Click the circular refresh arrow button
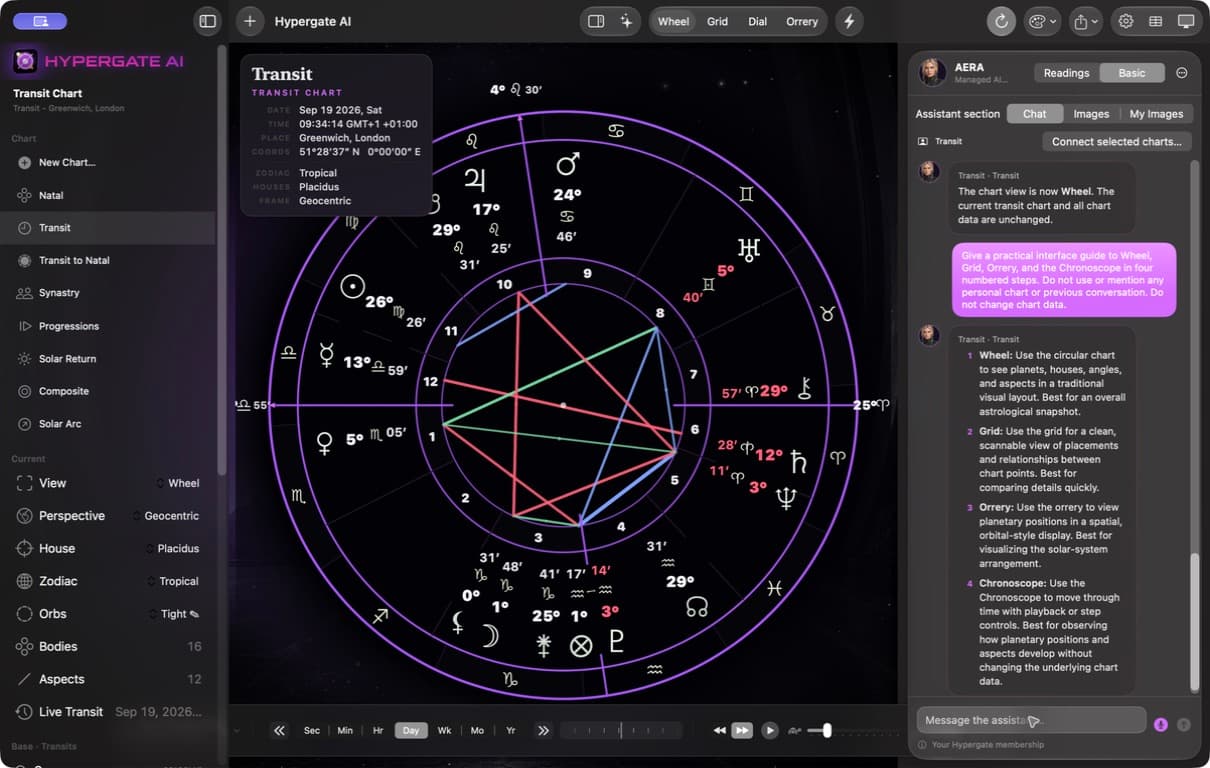 [x=1000, y=21]
